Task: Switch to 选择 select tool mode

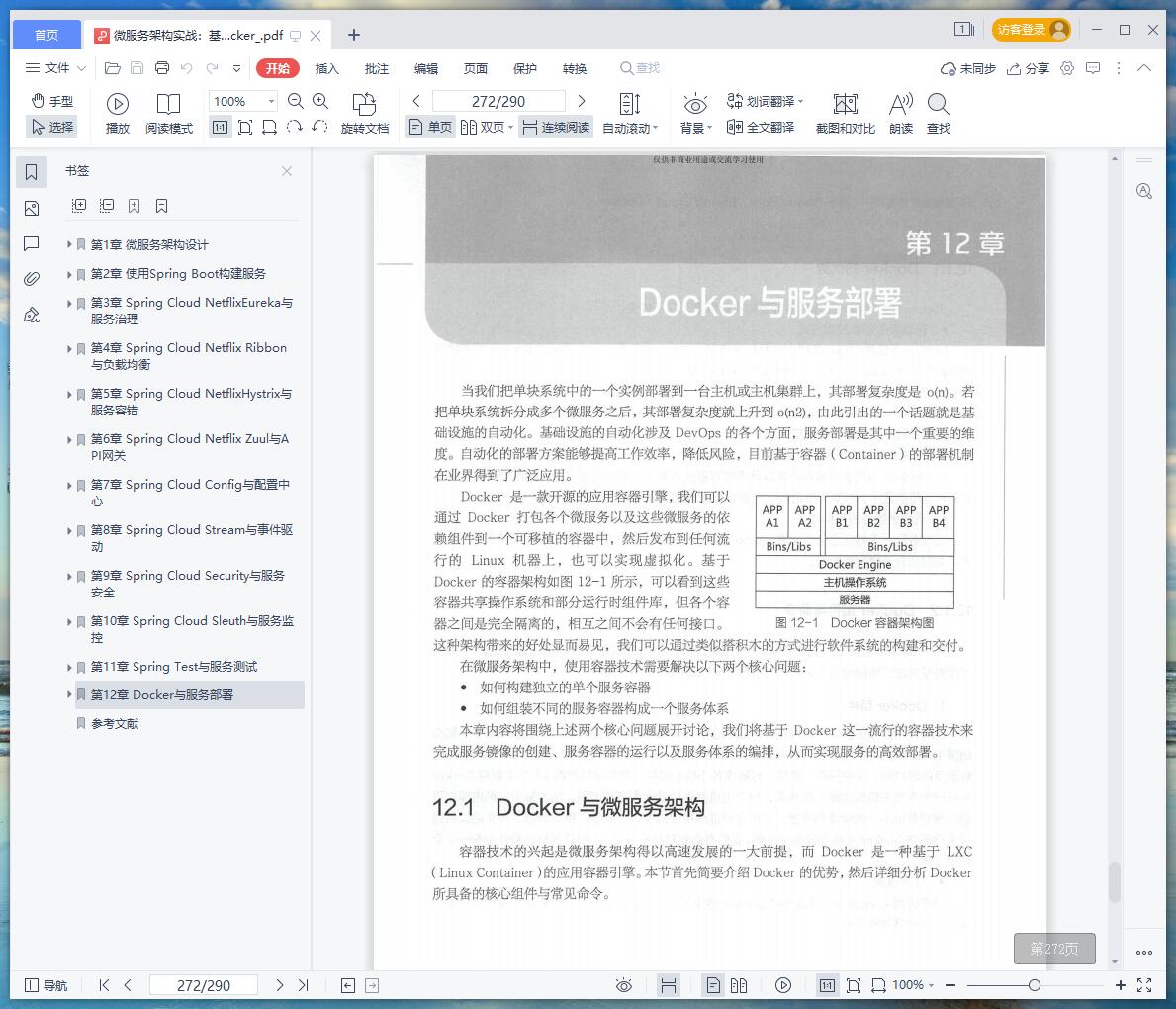Action: point(51,127)
